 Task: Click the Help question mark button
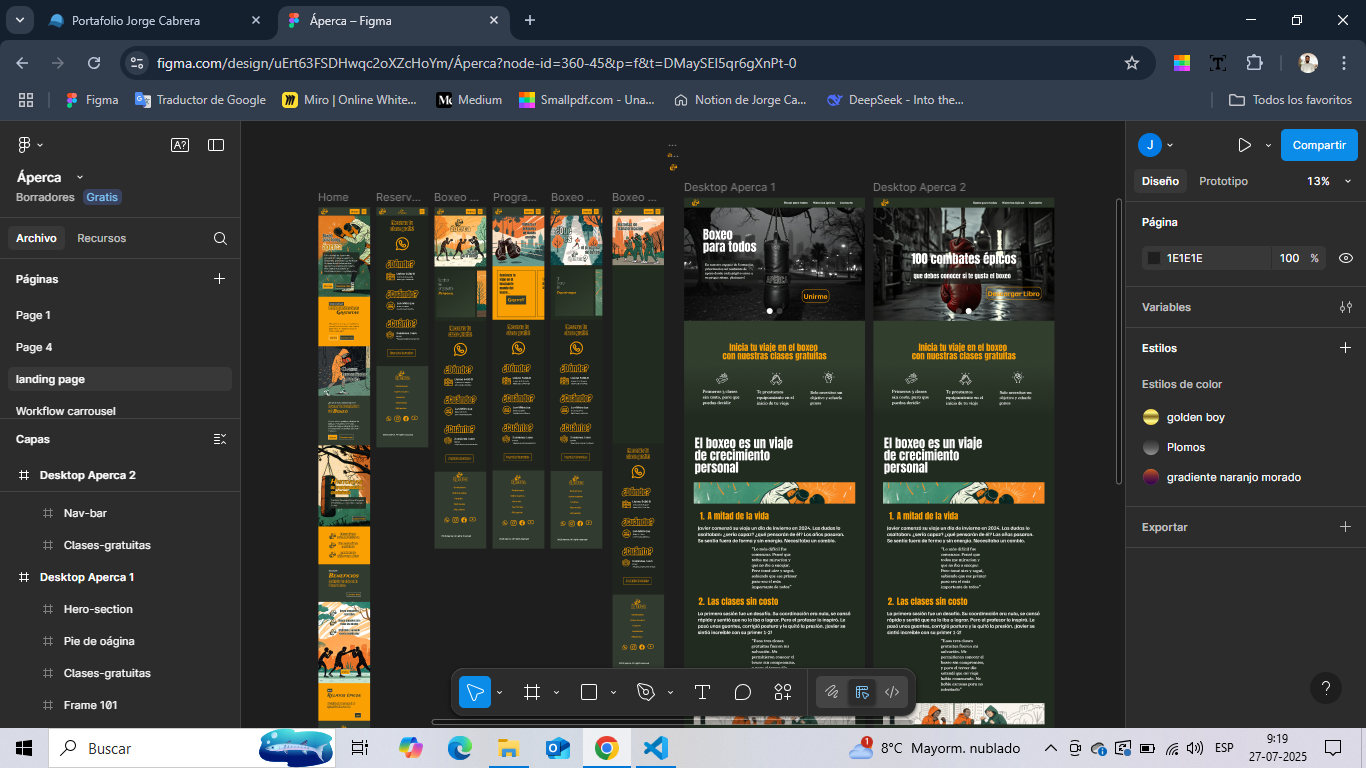point(1326,688)
